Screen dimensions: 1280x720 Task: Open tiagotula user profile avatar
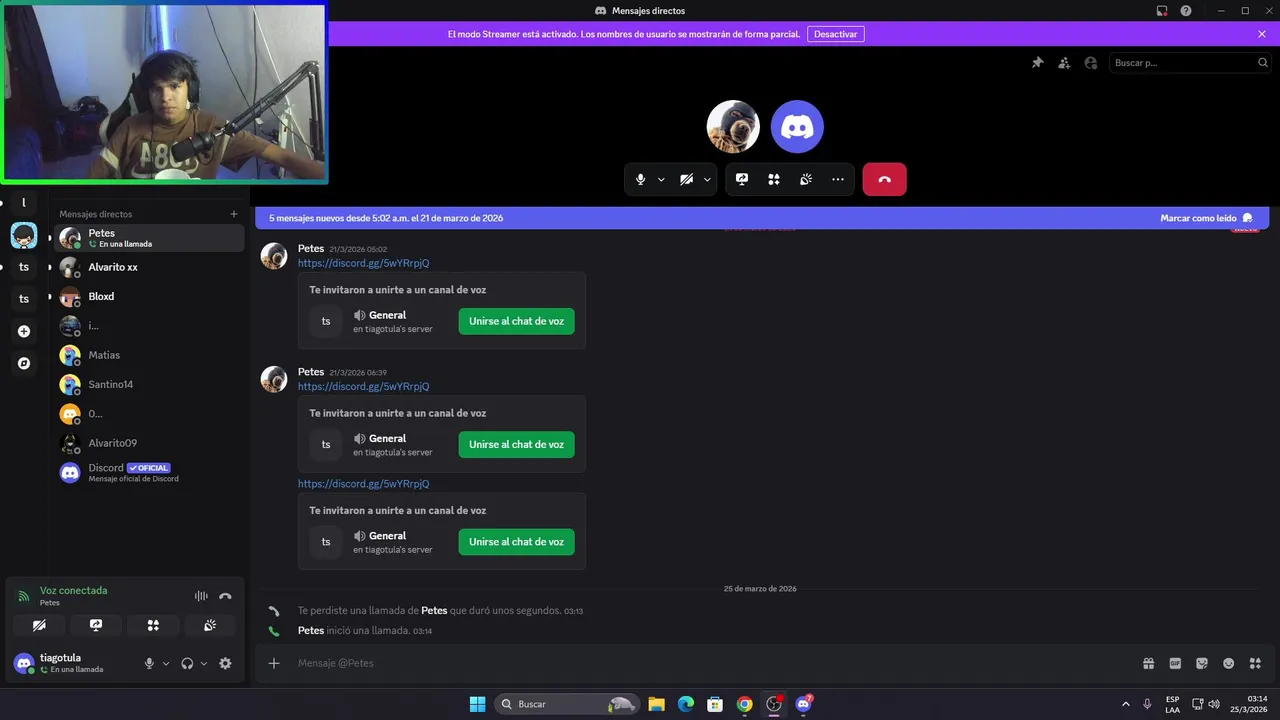(23, 663)
